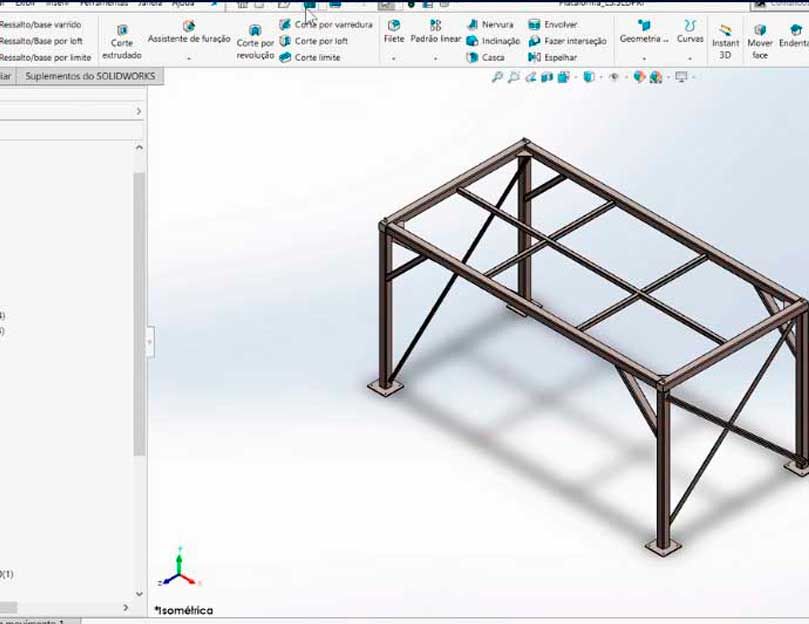Viewport: 809px width, 624px height.
Task: Activate the Nervura rib tool
Action: [490, 24]
